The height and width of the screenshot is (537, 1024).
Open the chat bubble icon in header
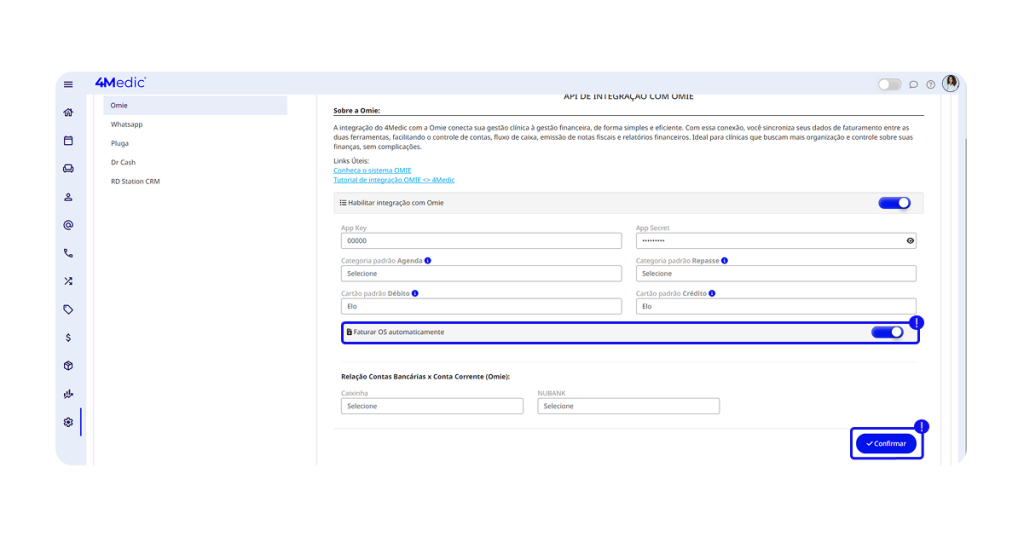pos(913,84)
